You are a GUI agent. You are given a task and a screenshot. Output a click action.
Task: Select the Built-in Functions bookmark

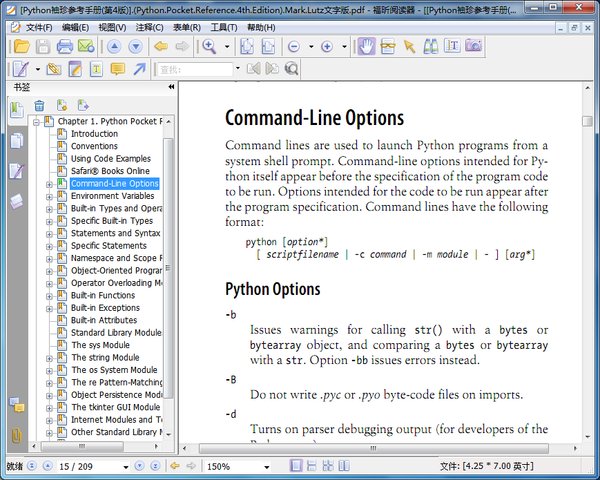(103, 296)
